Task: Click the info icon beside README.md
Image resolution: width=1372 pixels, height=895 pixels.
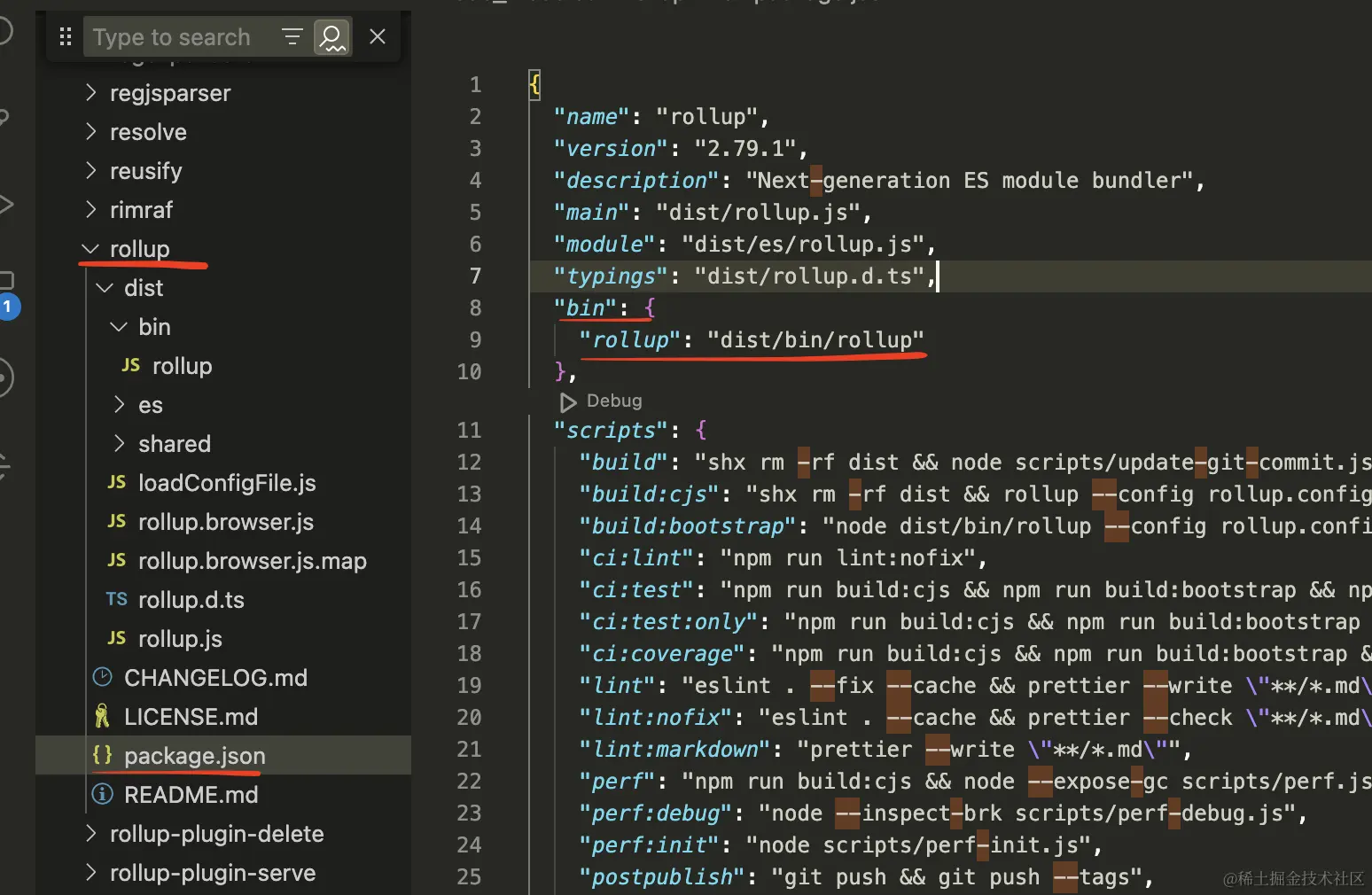Action: [103, 794]
